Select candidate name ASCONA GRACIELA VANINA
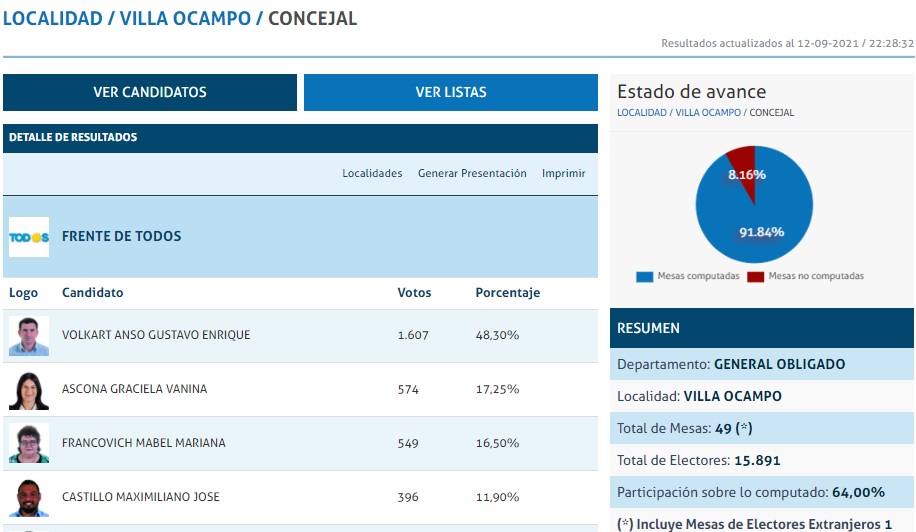The width and height of the screenshot is (916, 532). coord(134,389)
